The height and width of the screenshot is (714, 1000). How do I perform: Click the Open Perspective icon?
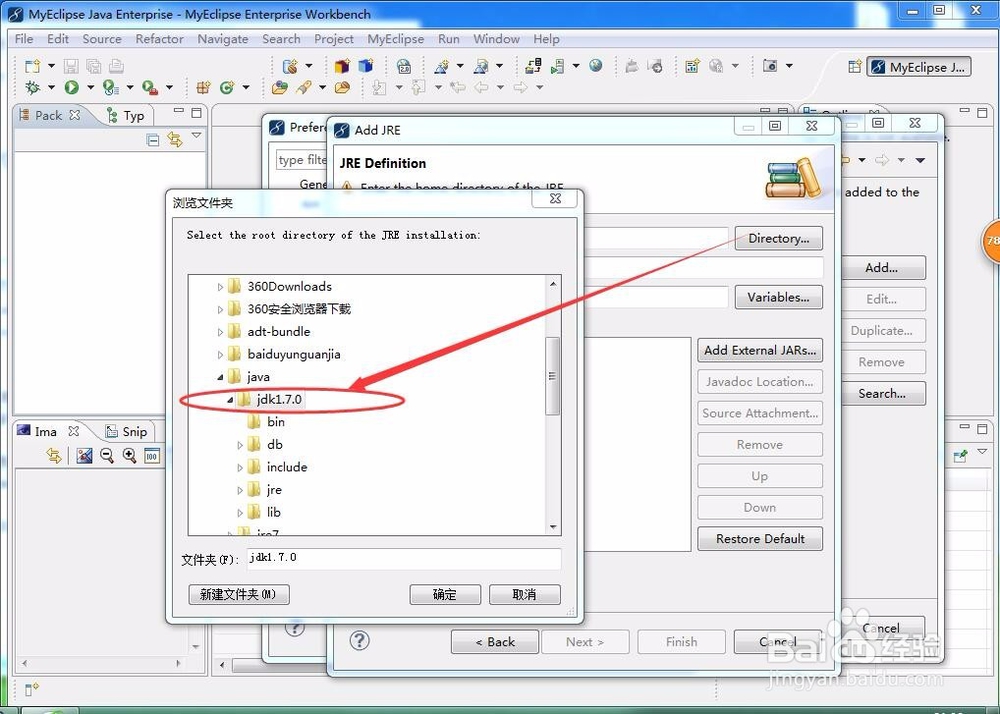855,66
